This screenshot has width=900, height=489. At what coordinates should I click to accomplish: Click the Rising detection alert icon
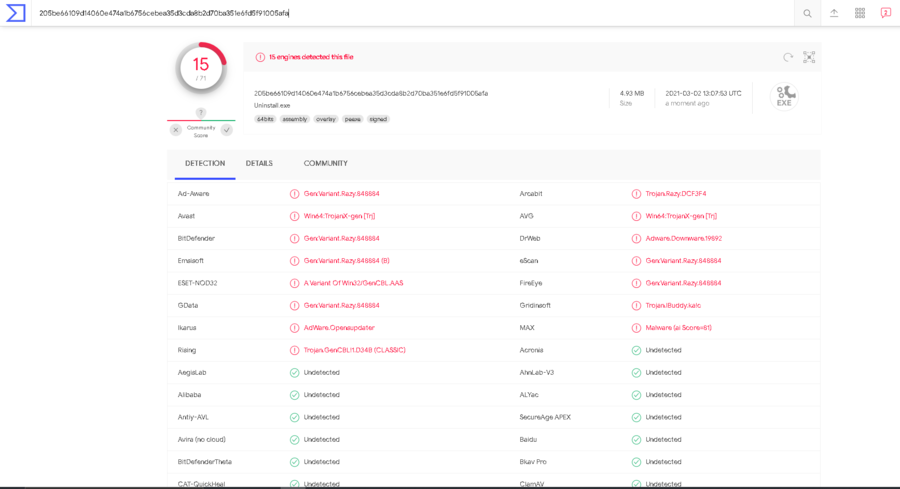[294, 351]
